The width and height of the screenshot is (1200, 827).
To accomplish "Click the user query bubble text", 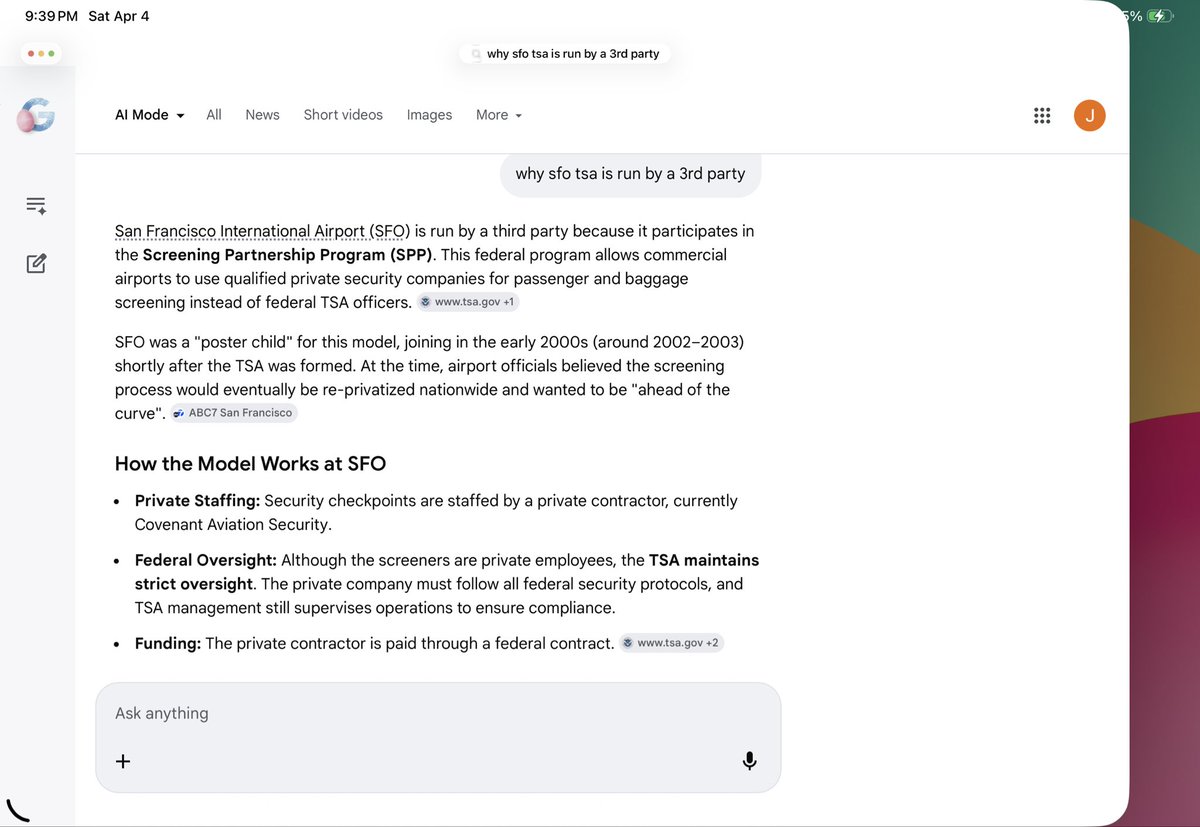I will [x=630, y=174].
